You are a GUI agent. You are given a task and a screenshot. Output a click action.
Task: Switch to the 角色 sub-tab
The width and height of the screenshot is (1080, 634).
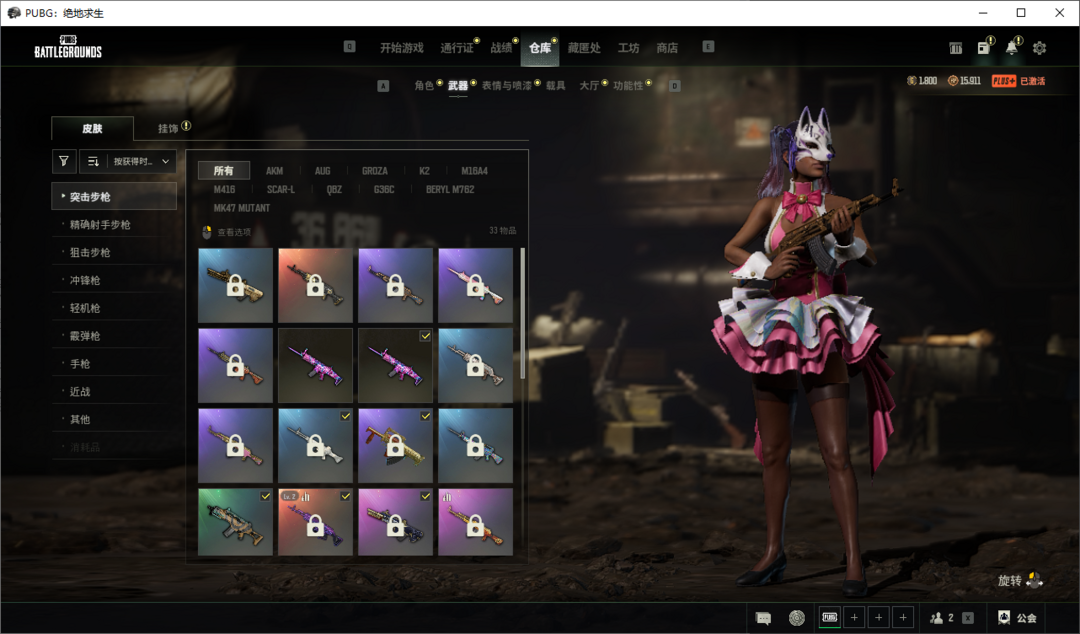click(424, 85)
